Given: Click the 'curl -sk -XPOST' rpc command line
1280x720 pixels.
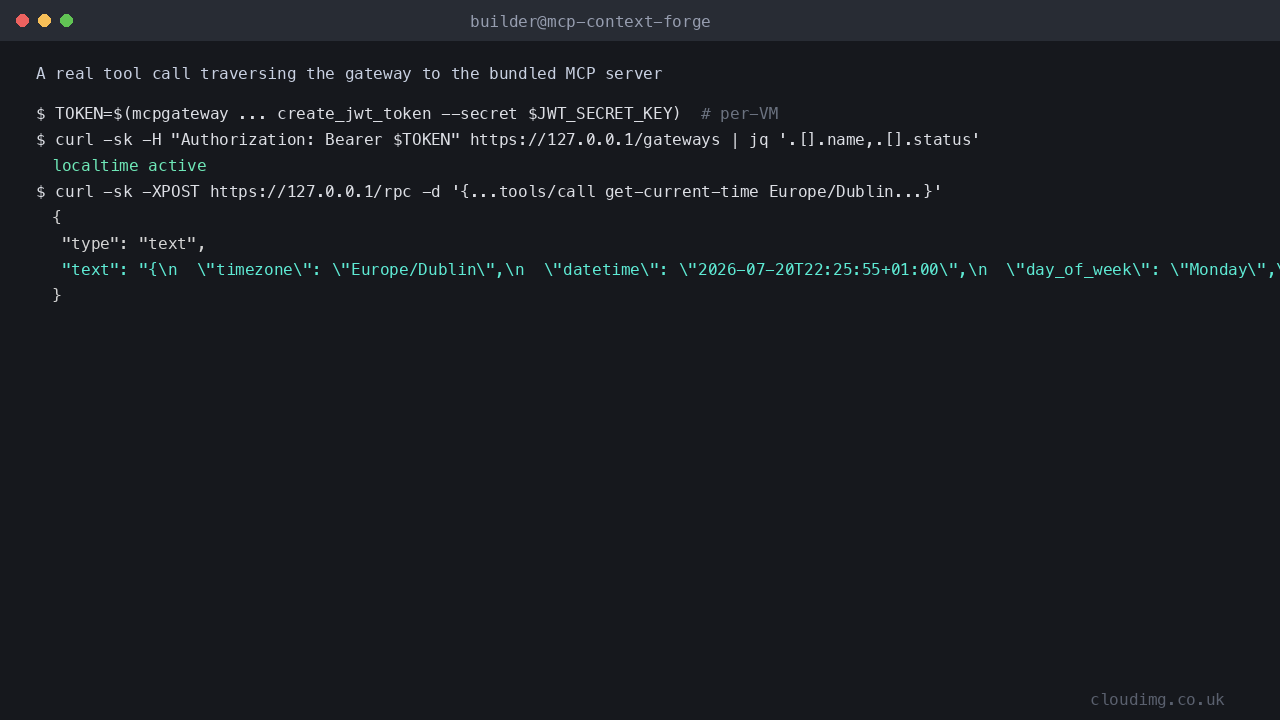Looking at the screenshot, I should [x=489, y=192].
